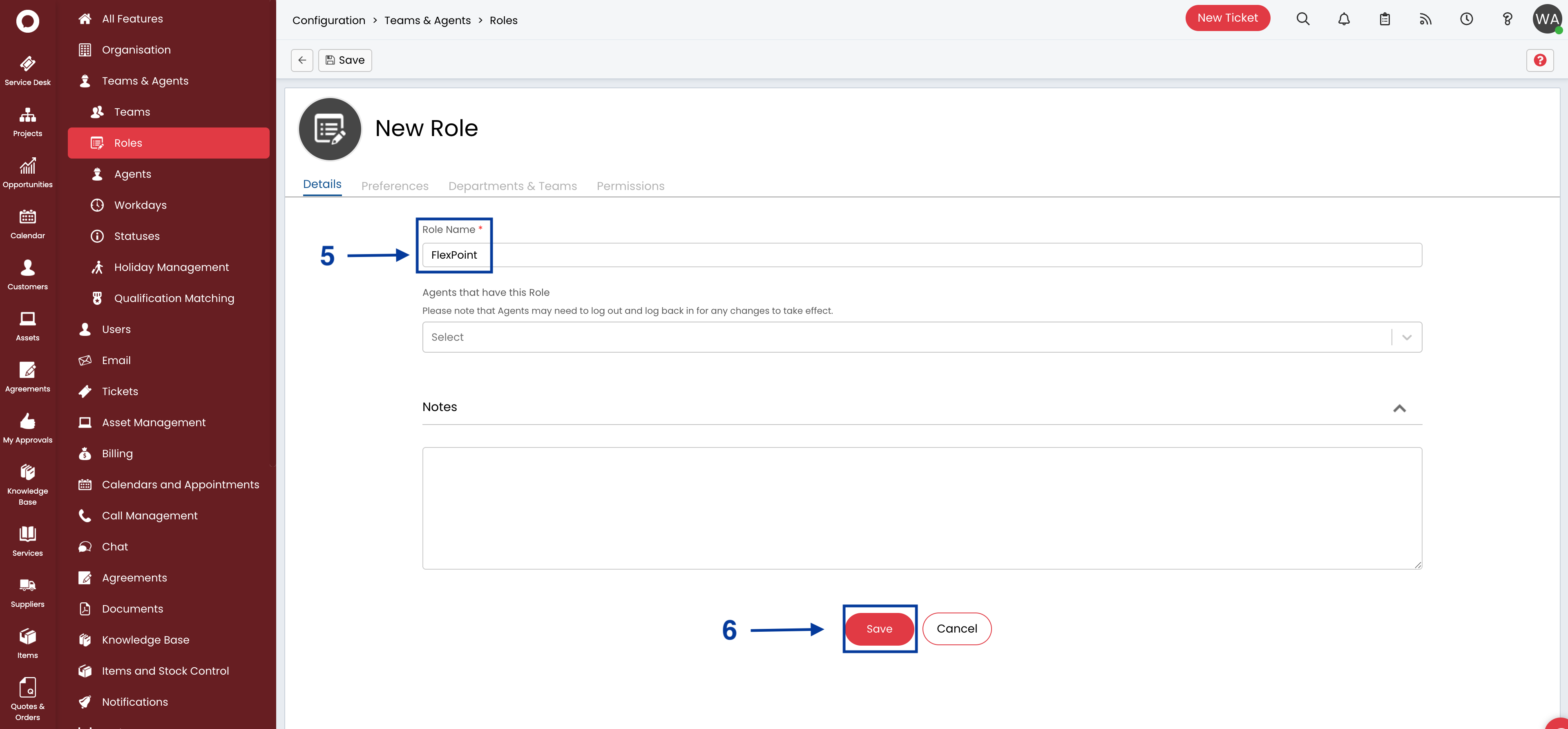Open the notifications bell
The height and width of the screenshot is (729, 1568).
pos(1343,19)
